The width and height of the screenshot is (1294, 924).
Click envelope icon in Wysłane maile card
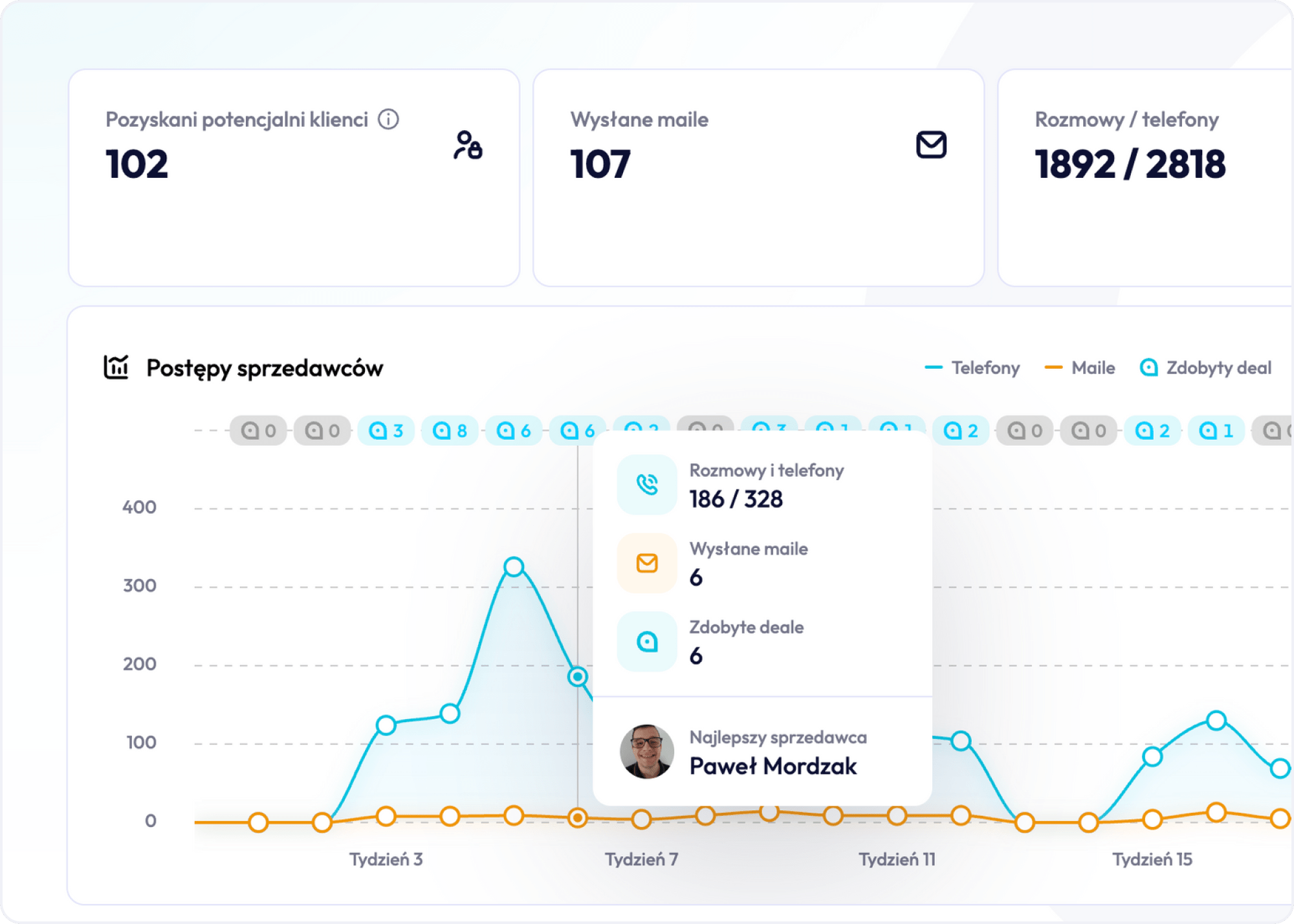point(931,145)
